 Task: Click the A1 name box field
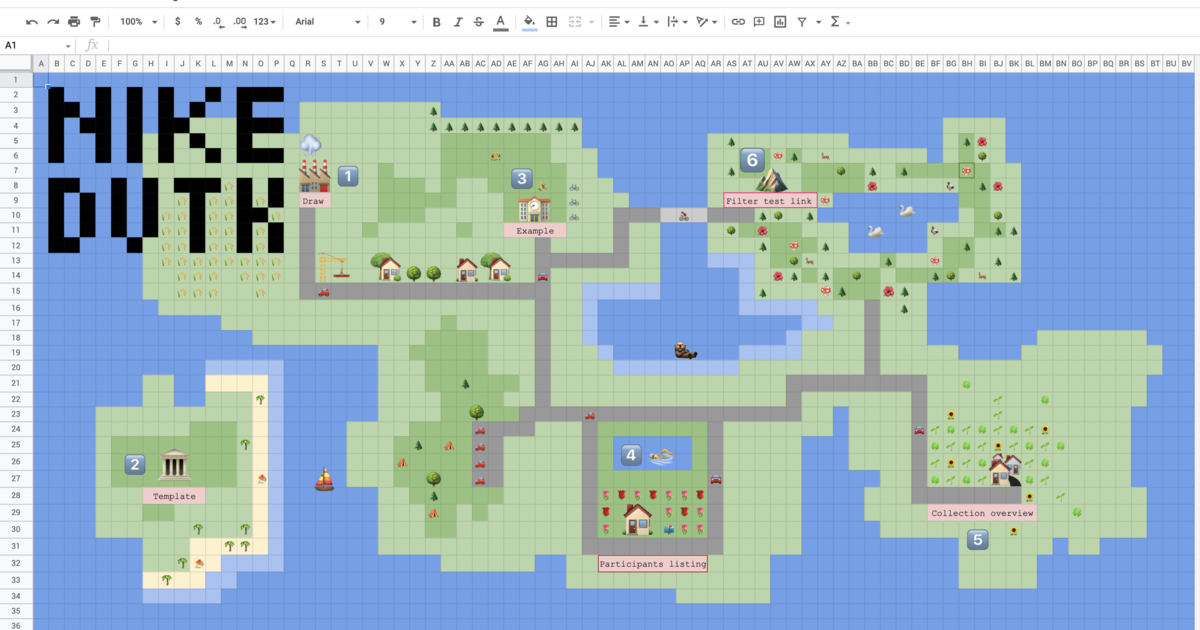pos(36,45)
